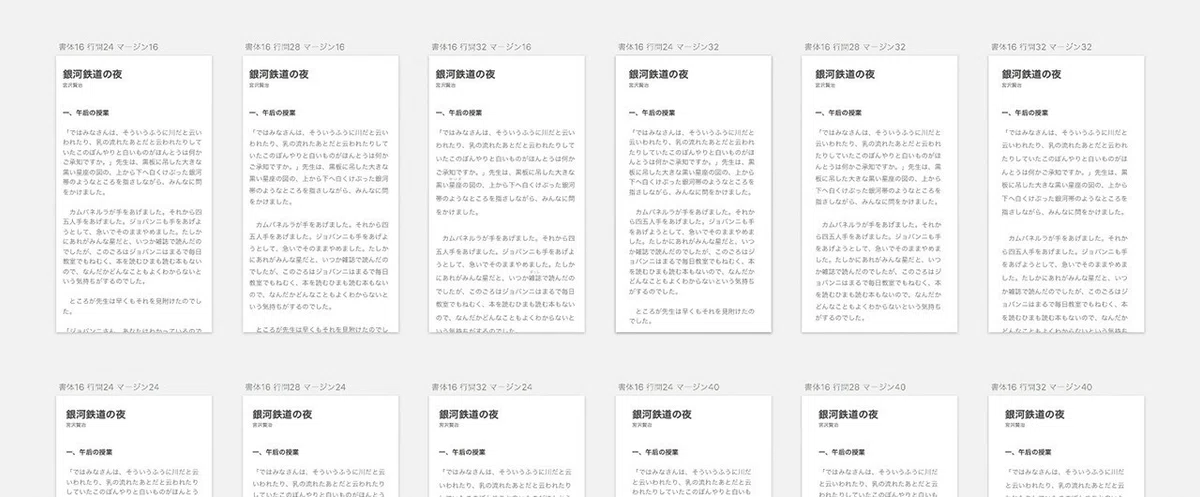This screenshot has height=497, width=1200.
Task: Select heading 一、午后の授業 in 行間24 マージン24 artboard
Action: [x=90, y=452]
